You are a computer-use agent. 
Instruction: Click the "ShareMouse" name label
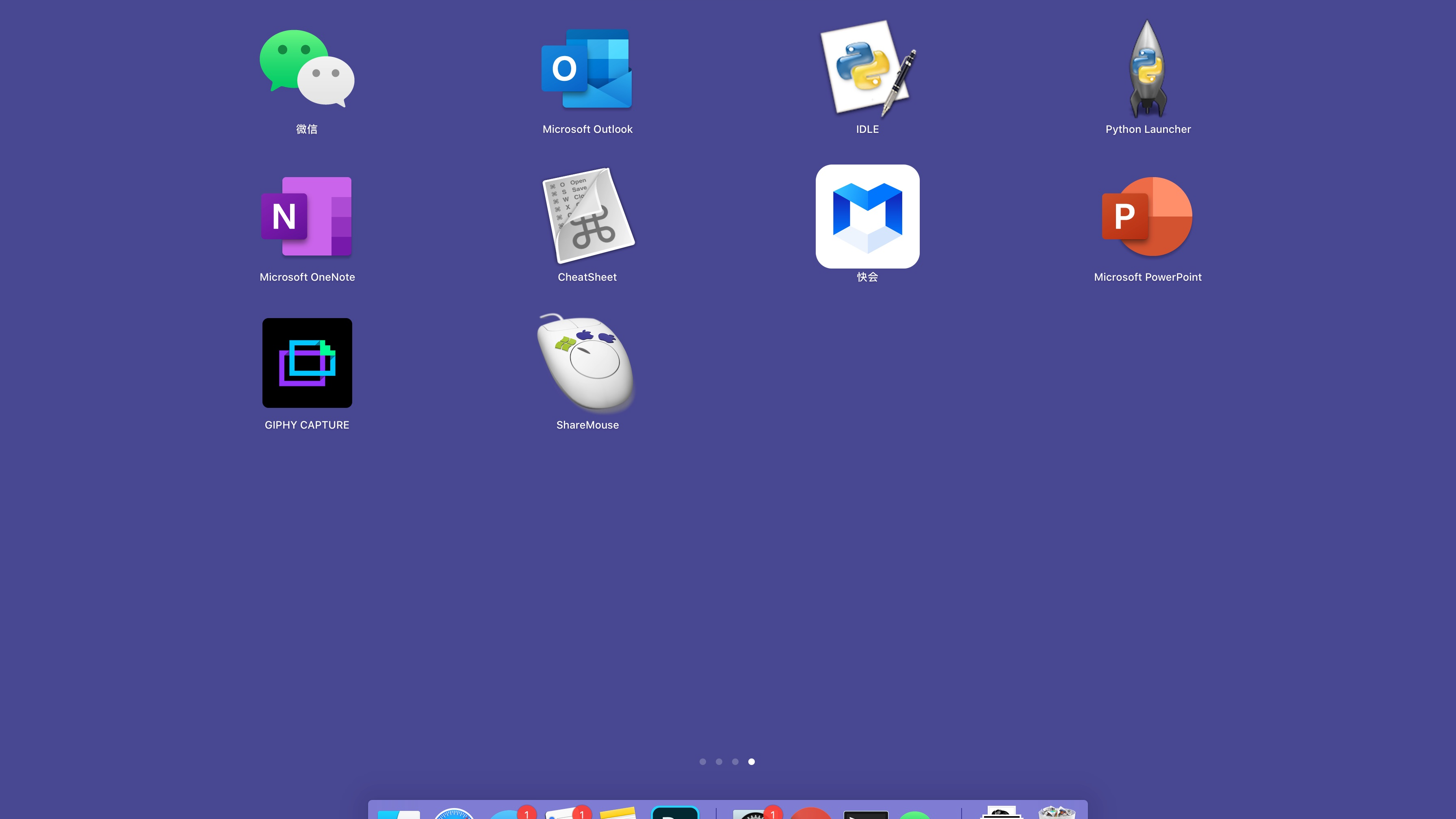[587, 425]
